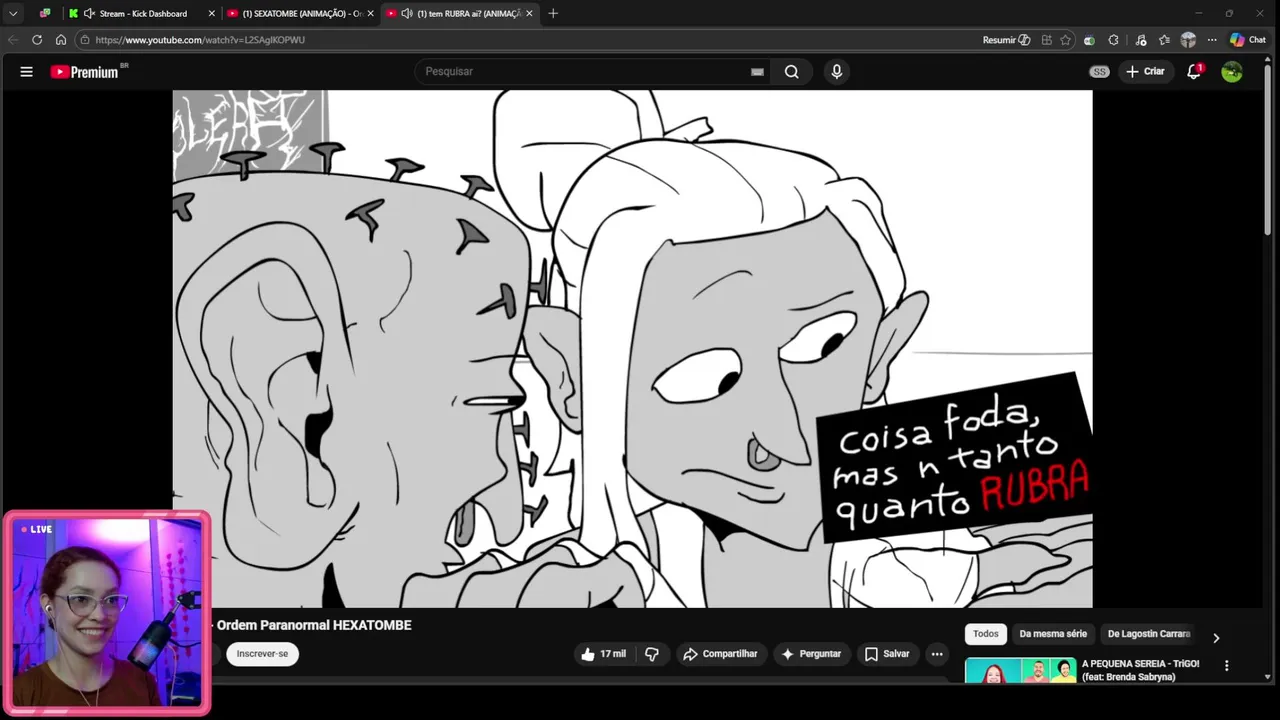Click the video player frame
The height and width of the screenshot is (720, 1280).
coord(632,349)
